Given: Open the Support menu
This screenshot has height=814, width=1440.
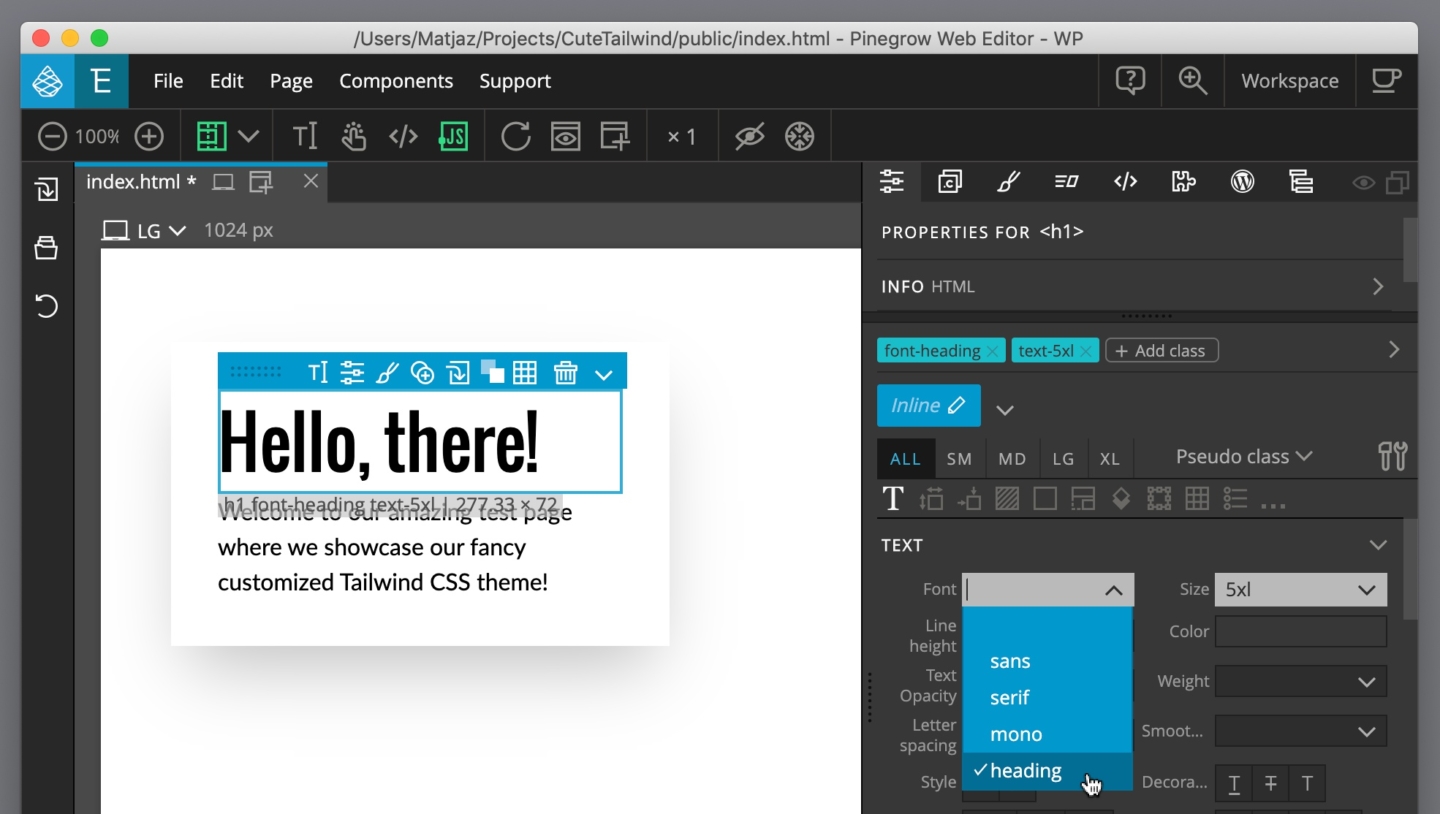Looking at the screenshot, I should click(515, 81).
